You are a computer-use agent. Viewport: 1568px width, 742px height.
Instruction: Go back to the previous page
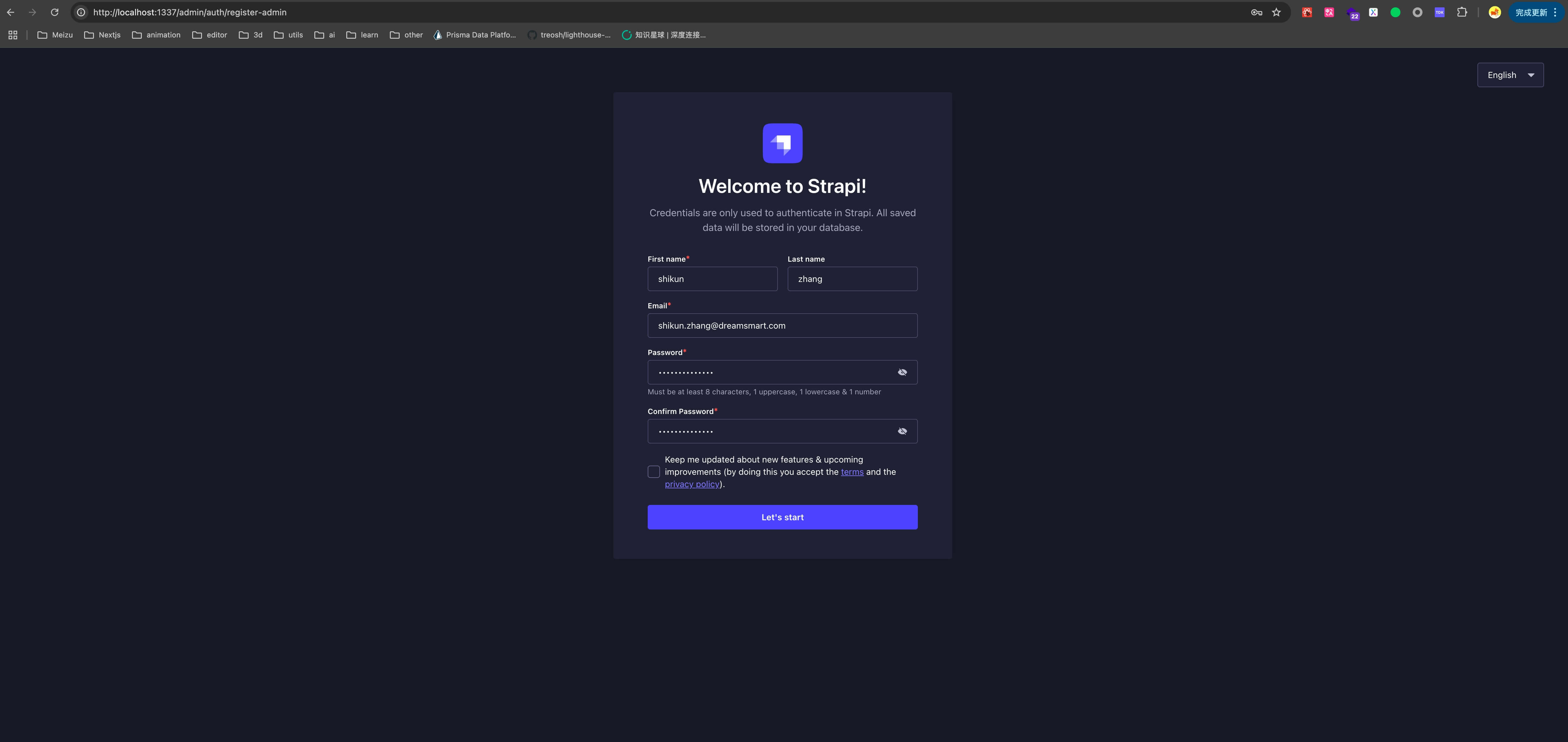[10, 12]
